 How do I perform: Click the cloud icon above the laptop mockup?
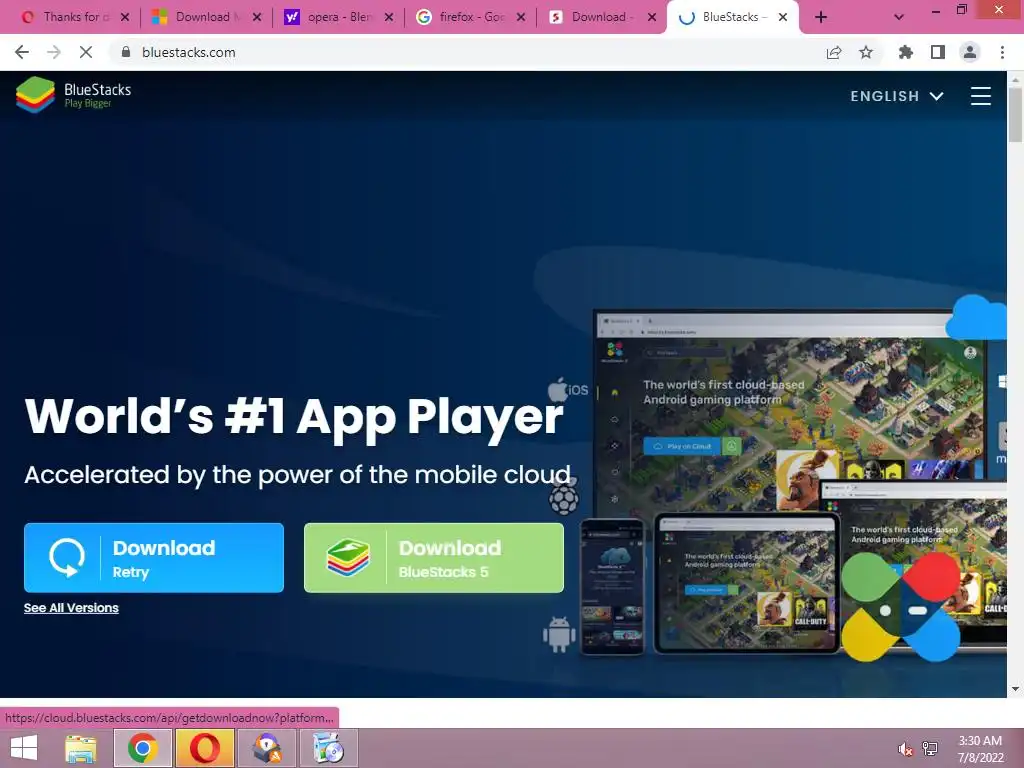(976, 317)
